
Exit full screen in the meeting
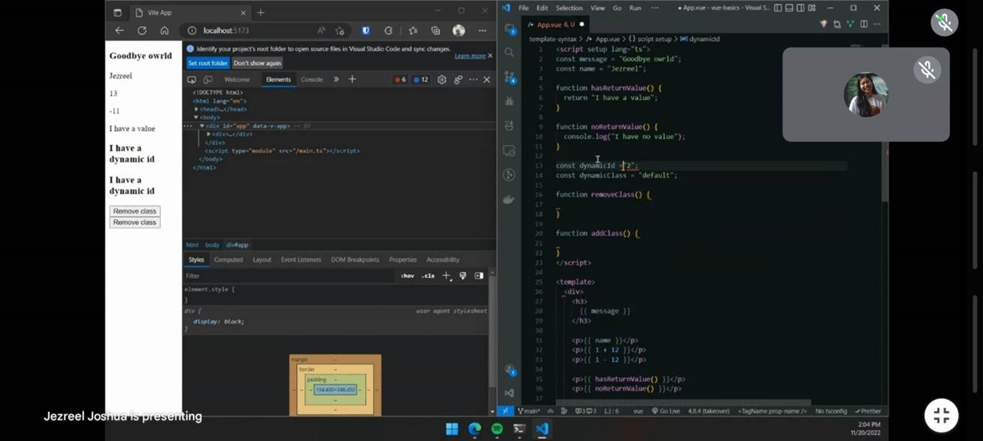pyautogui.click(x=941, y=415)
